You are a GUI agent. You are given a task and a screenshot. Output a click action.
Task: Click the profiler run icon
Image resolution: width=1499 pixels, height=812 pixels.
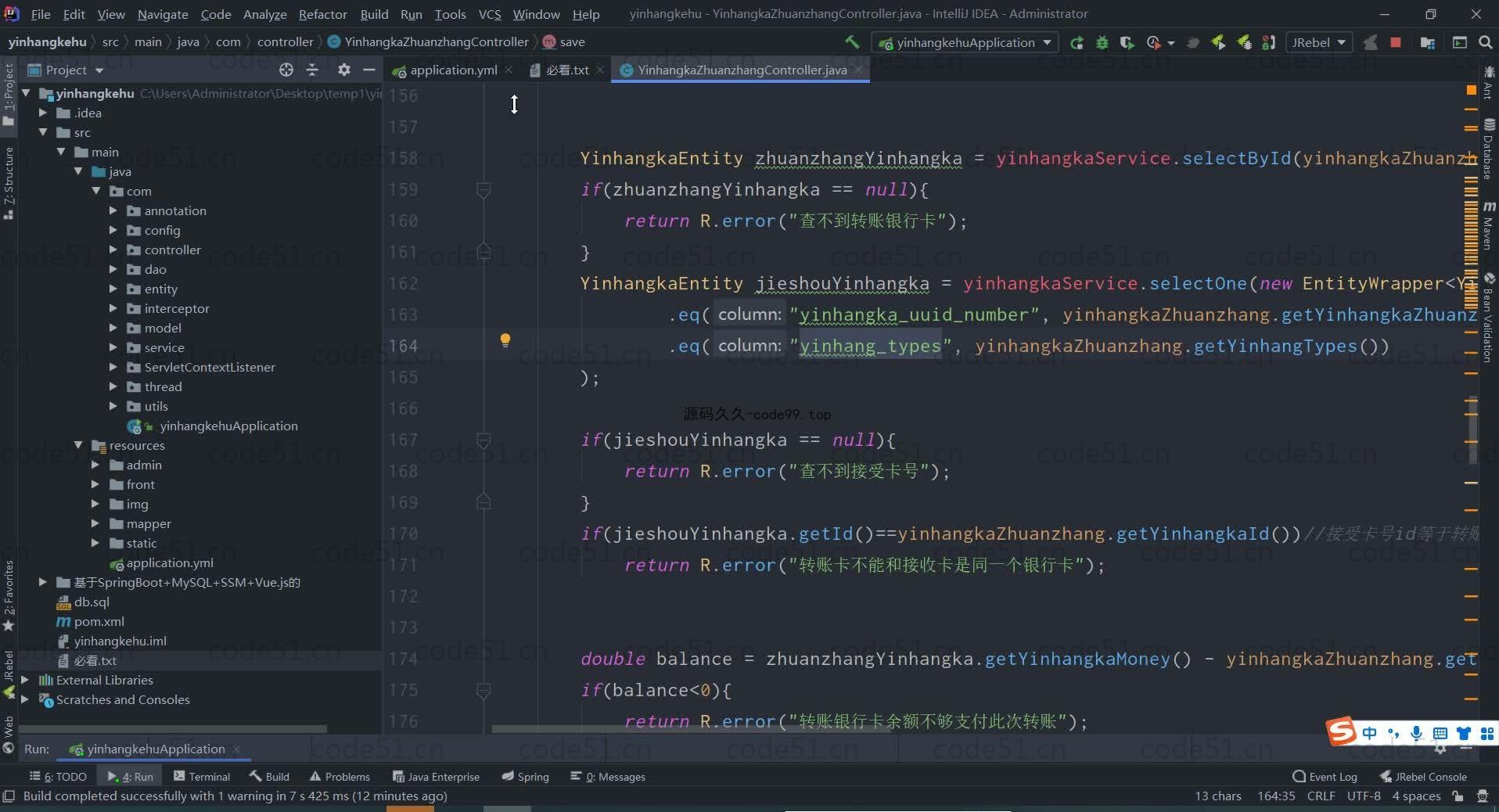(1154, 42)
